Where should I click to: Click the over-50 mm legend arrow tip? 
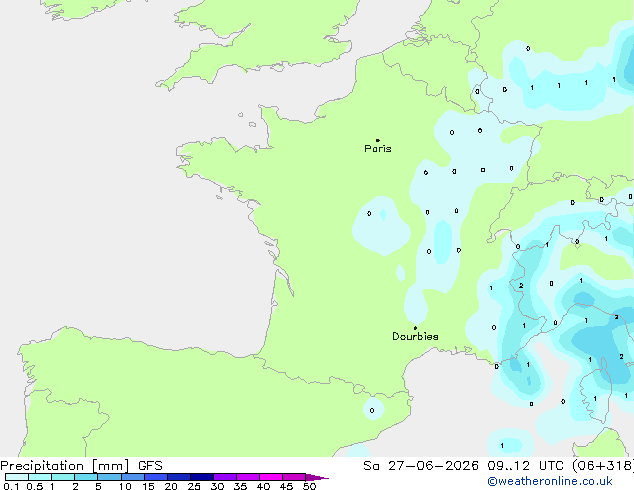tap(317, 477)
